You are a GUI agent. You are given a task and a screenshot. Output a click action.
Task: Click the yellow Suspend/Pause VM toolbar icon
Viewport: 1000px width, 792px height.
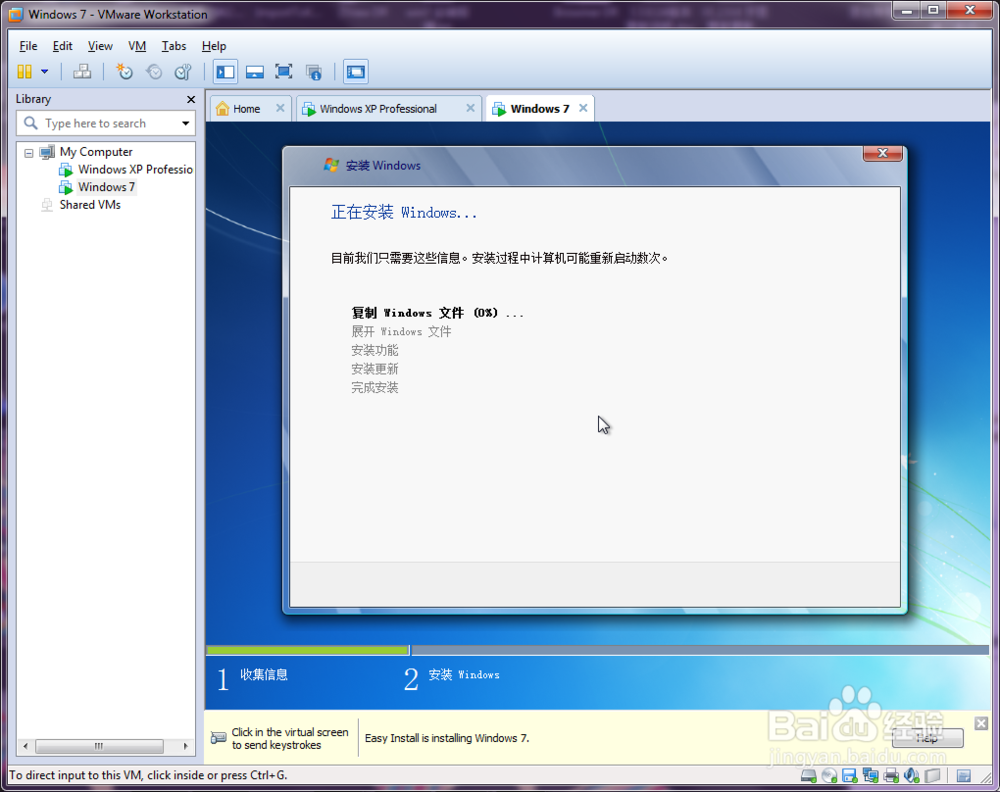pyautogui.click(x=24, y=71)
